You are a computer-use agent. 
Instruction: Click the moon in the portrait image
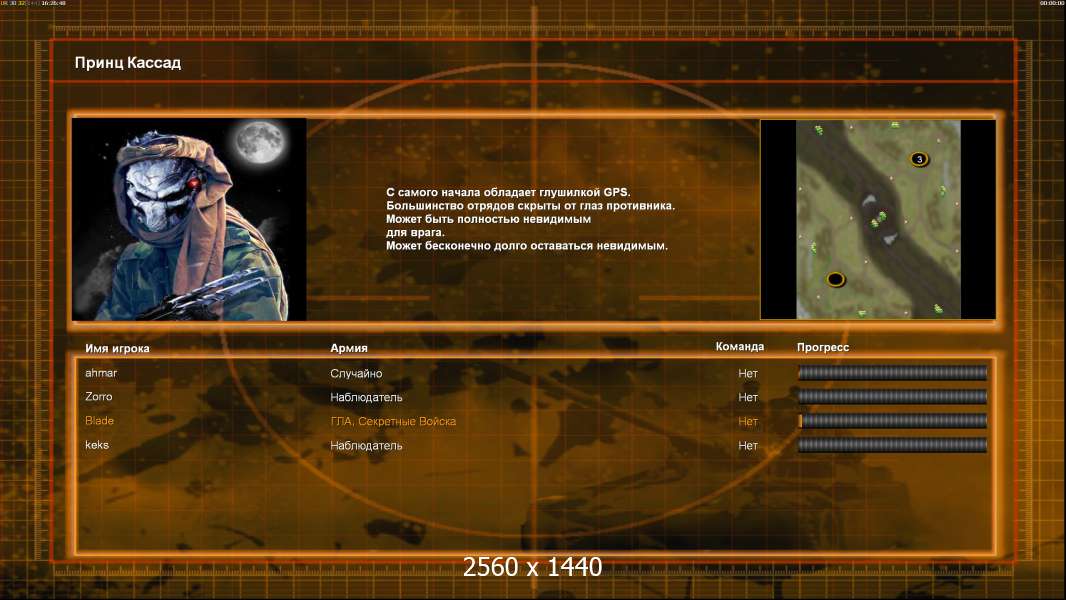(x=260, y=142)
